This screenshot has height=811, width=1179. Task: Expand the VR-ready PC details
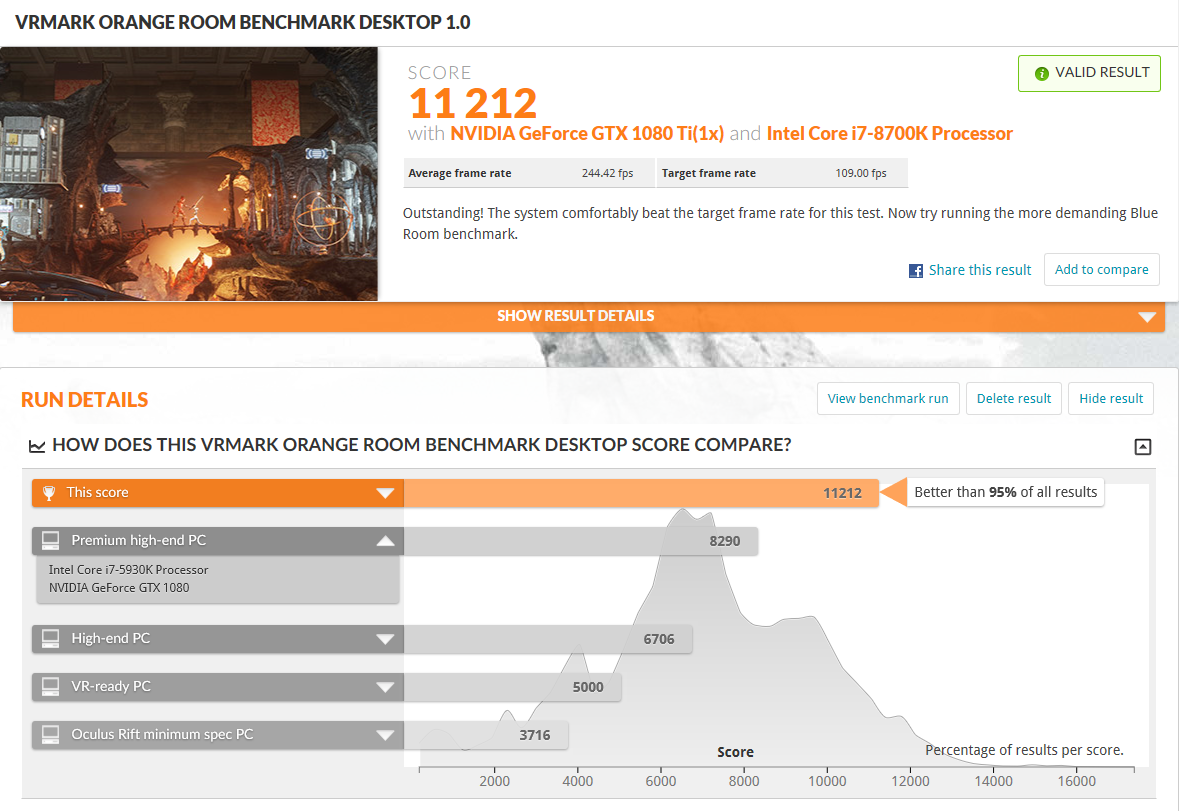pyautogui.click(x=385, y=687)
